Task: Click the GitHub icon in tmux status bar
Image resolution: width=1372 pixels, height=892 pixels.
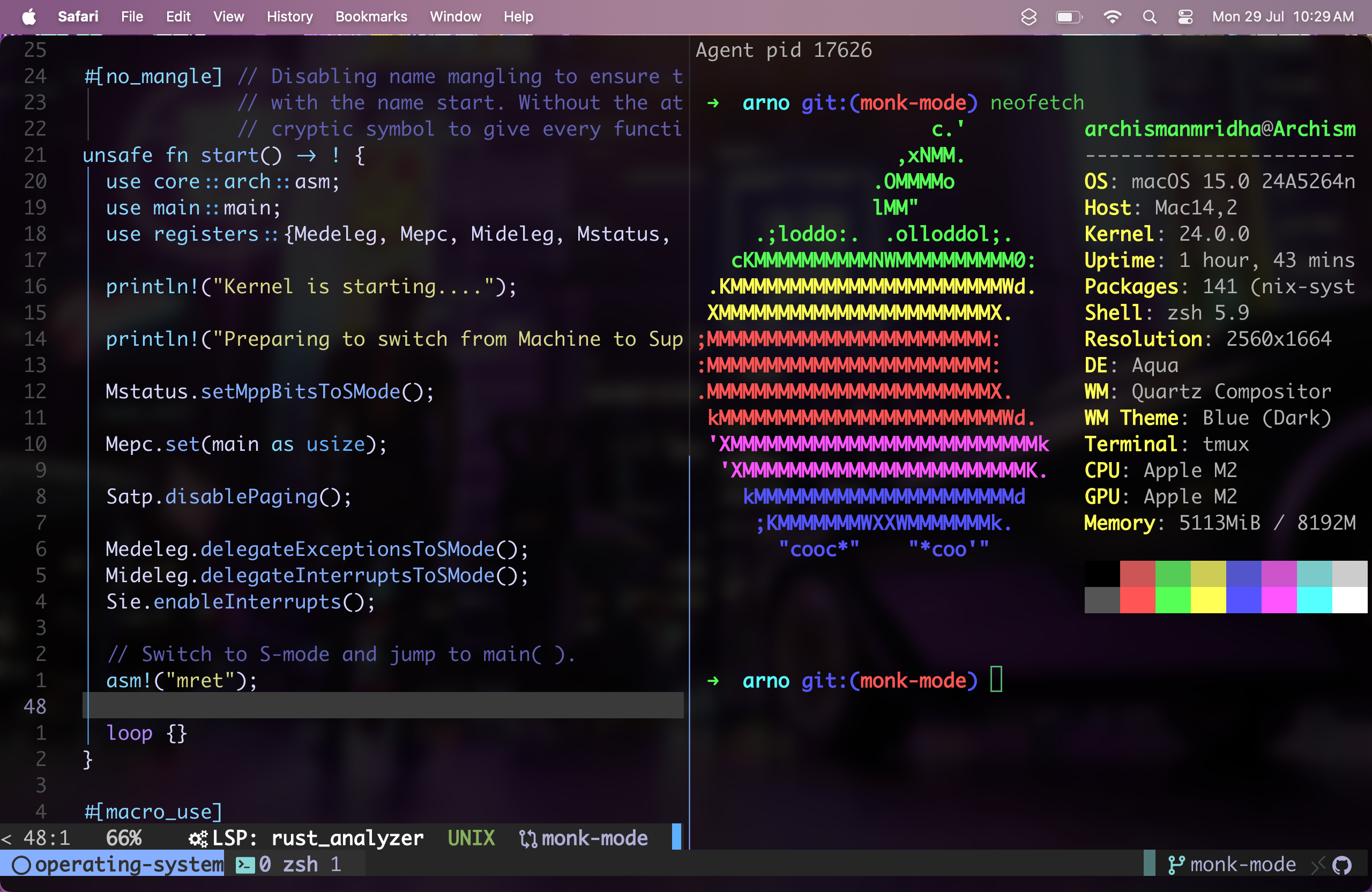Action: click(x=1341, y=865)
